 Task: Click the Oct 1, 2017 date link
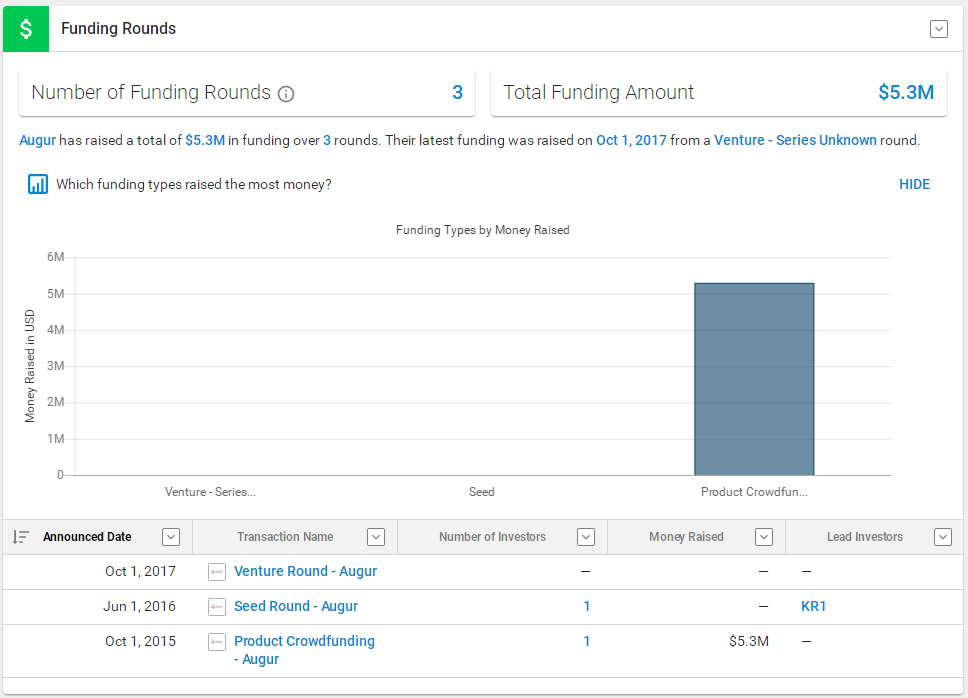click(x=631, y=141)
